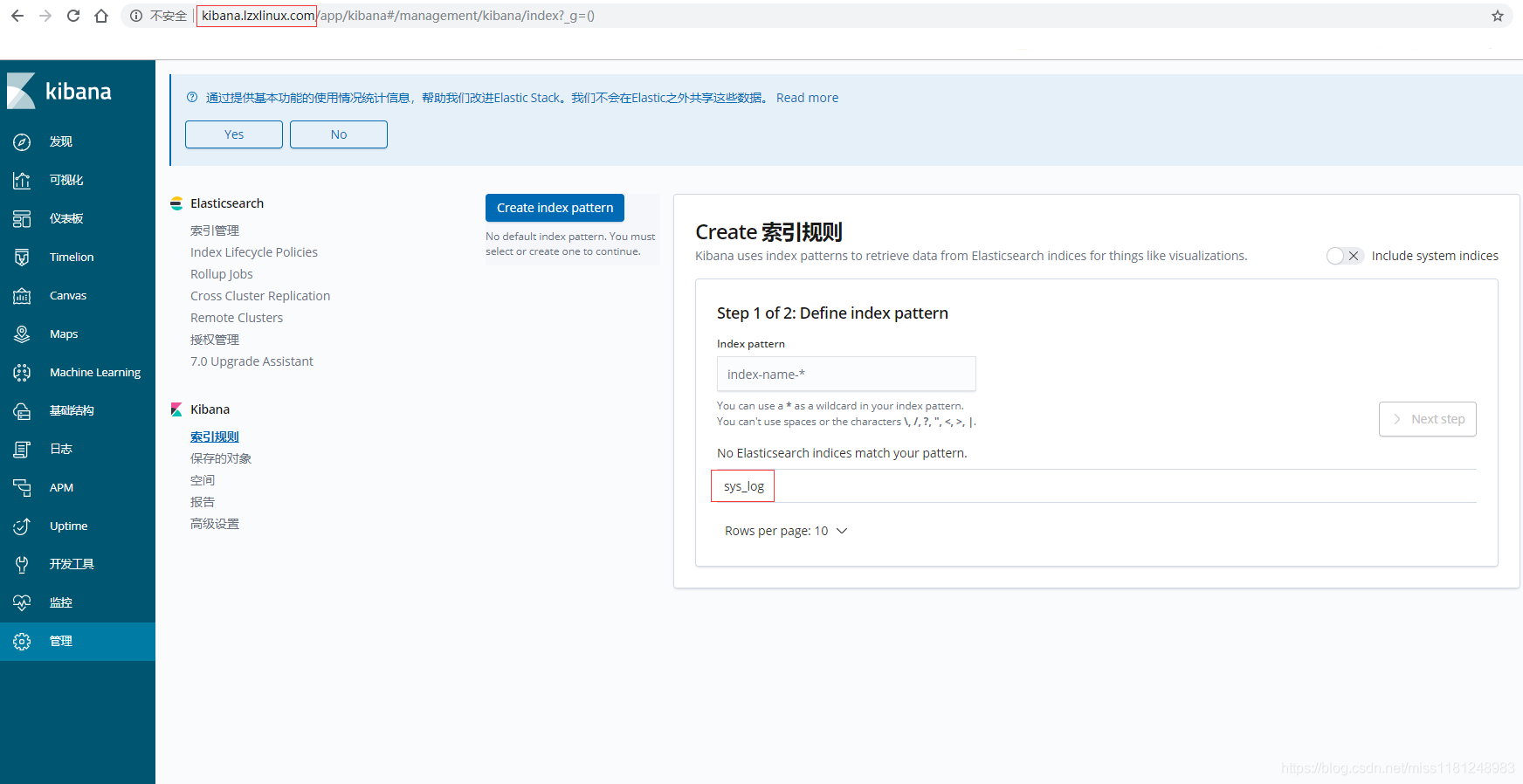
Task: Open 授权管理 link under Elasticsearch
Action: click(215, 340)
